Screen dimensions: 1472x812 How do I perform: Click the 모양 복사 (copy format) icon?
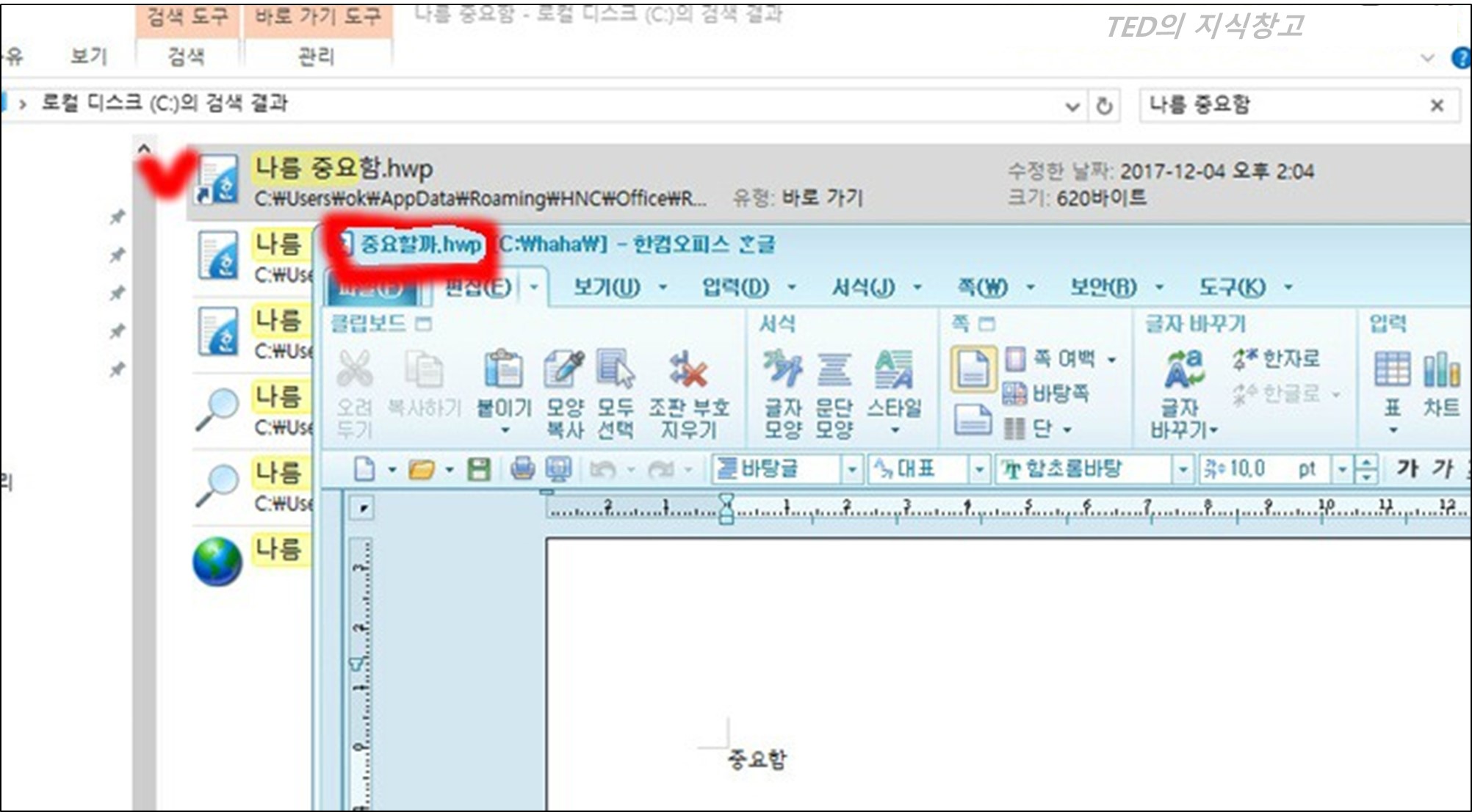[563, 369]
